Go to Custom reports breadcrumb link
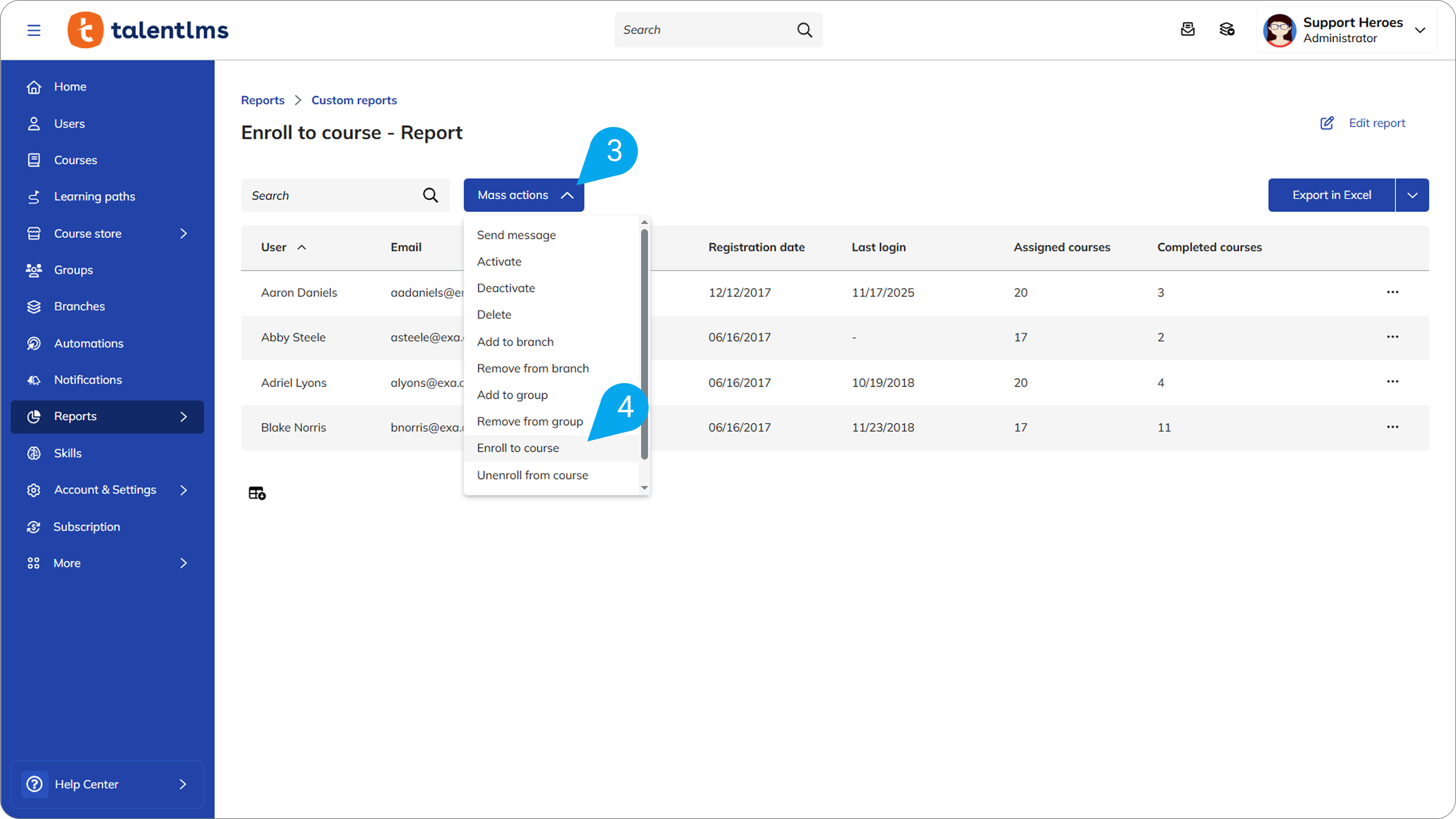The height and width of the screenshot is (819, 1456). point(354,100)
